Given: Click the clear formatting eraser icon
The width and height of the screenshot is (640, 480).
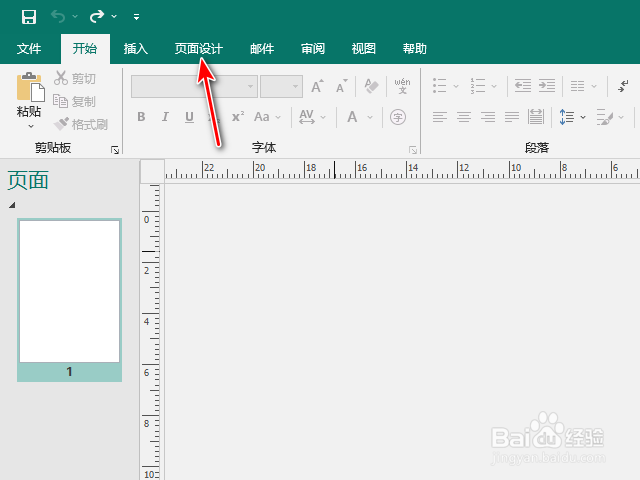Looking at the screenshot, I should point(371,86).
